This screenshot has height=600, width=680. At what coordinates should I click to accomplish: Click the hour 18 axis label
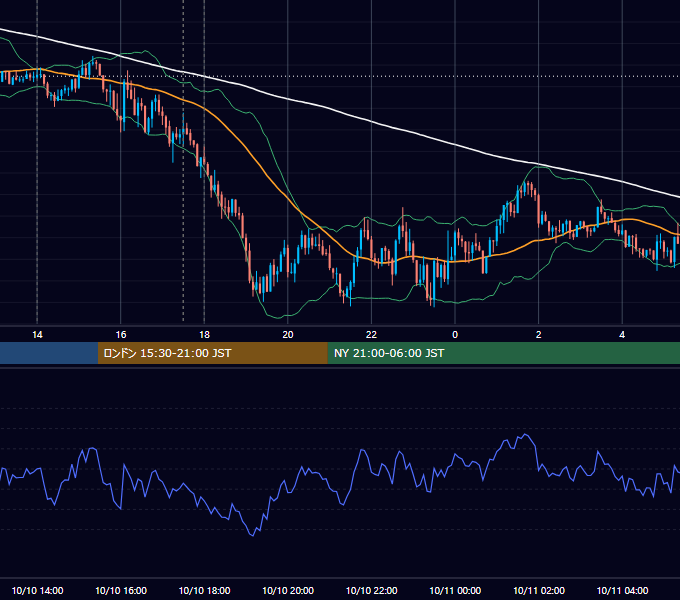point(204,335)
